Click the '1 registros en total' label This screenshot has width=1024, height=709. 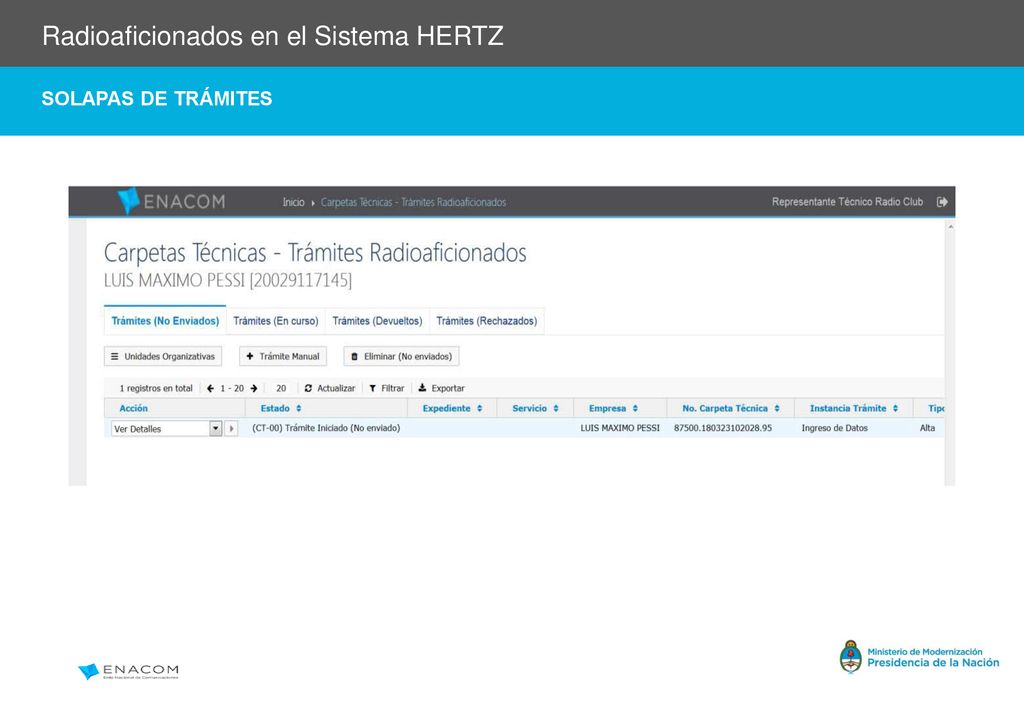(156, 388)
